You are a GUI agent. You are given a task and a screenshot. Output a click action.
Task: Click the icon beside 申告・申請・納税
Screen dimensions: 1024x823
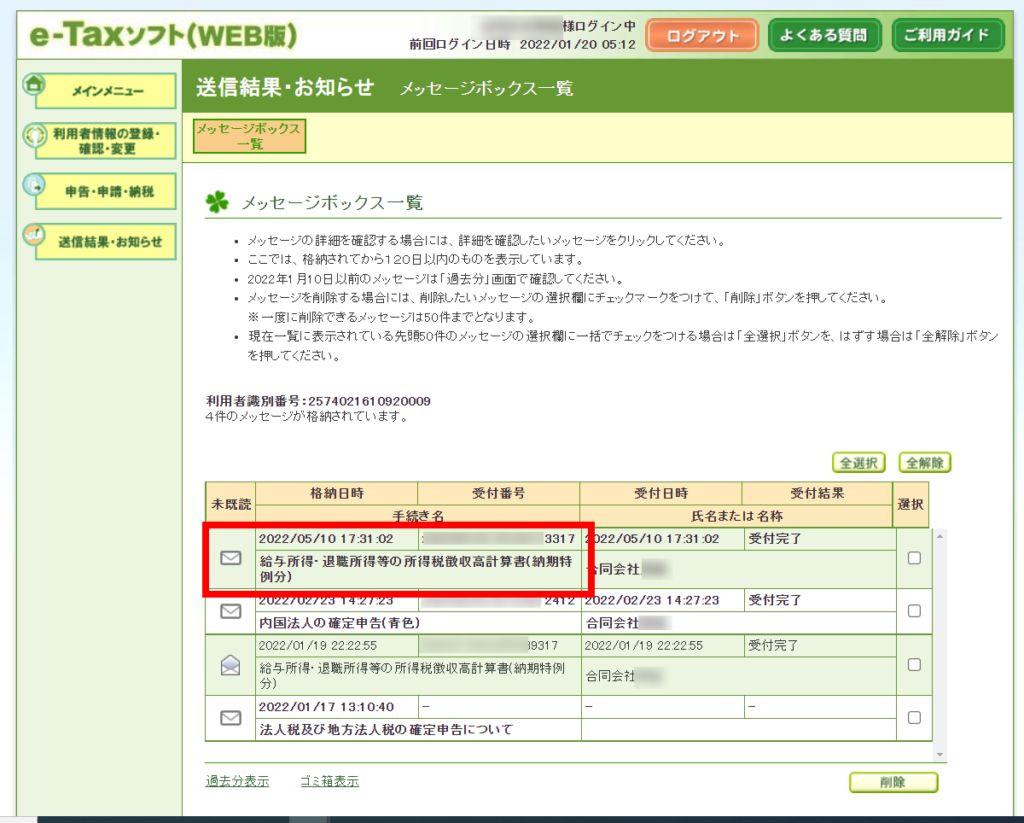(34, 185)
